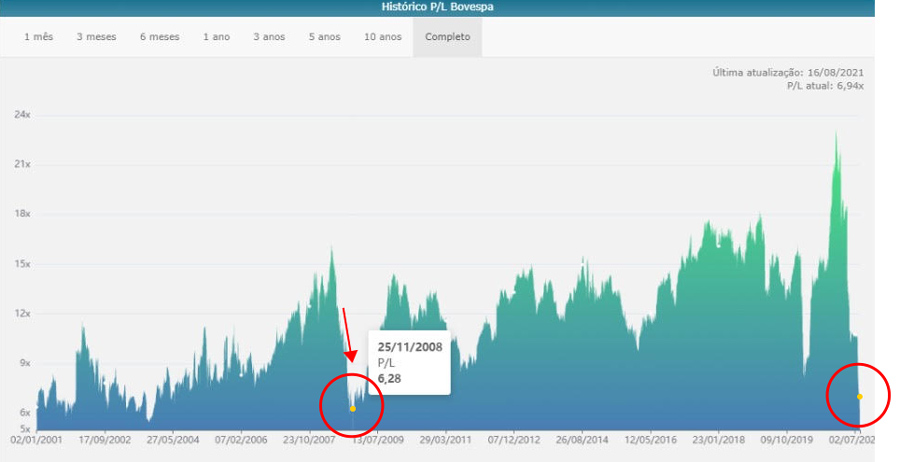This screenshot has width=900, height=462.
Task: Choose the '3 anos' tab
Action: click(269, 37)
